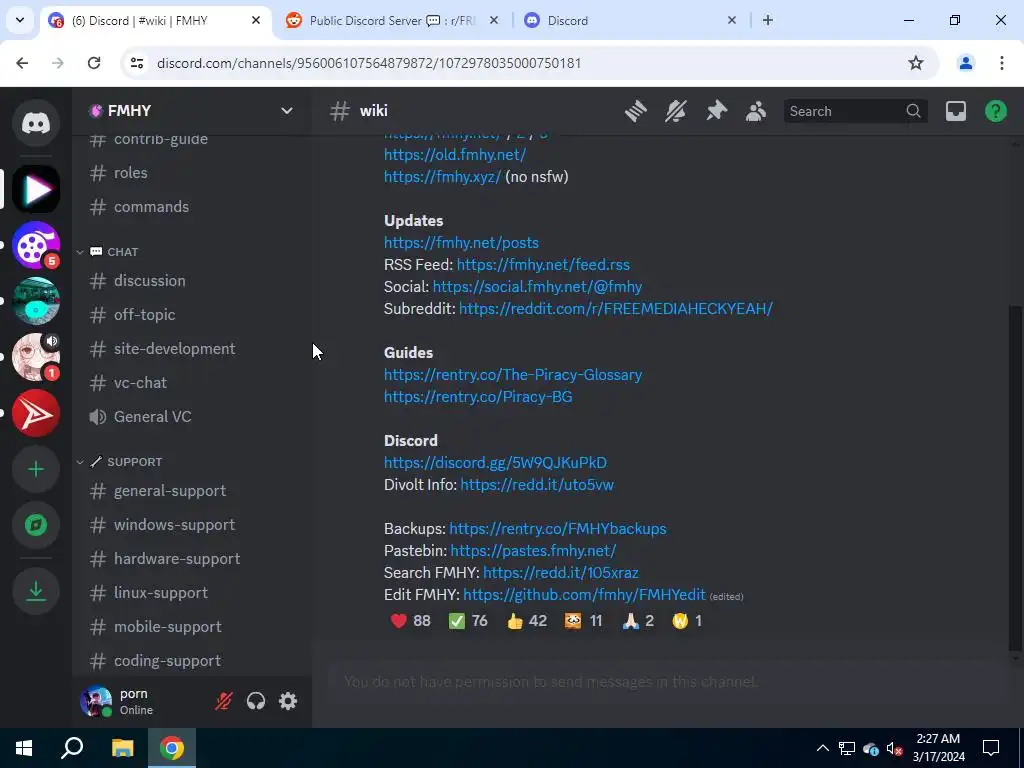Unmute the microphone in user panel
This screenshot has width=1024, height=768.
(x=224, y=701)
